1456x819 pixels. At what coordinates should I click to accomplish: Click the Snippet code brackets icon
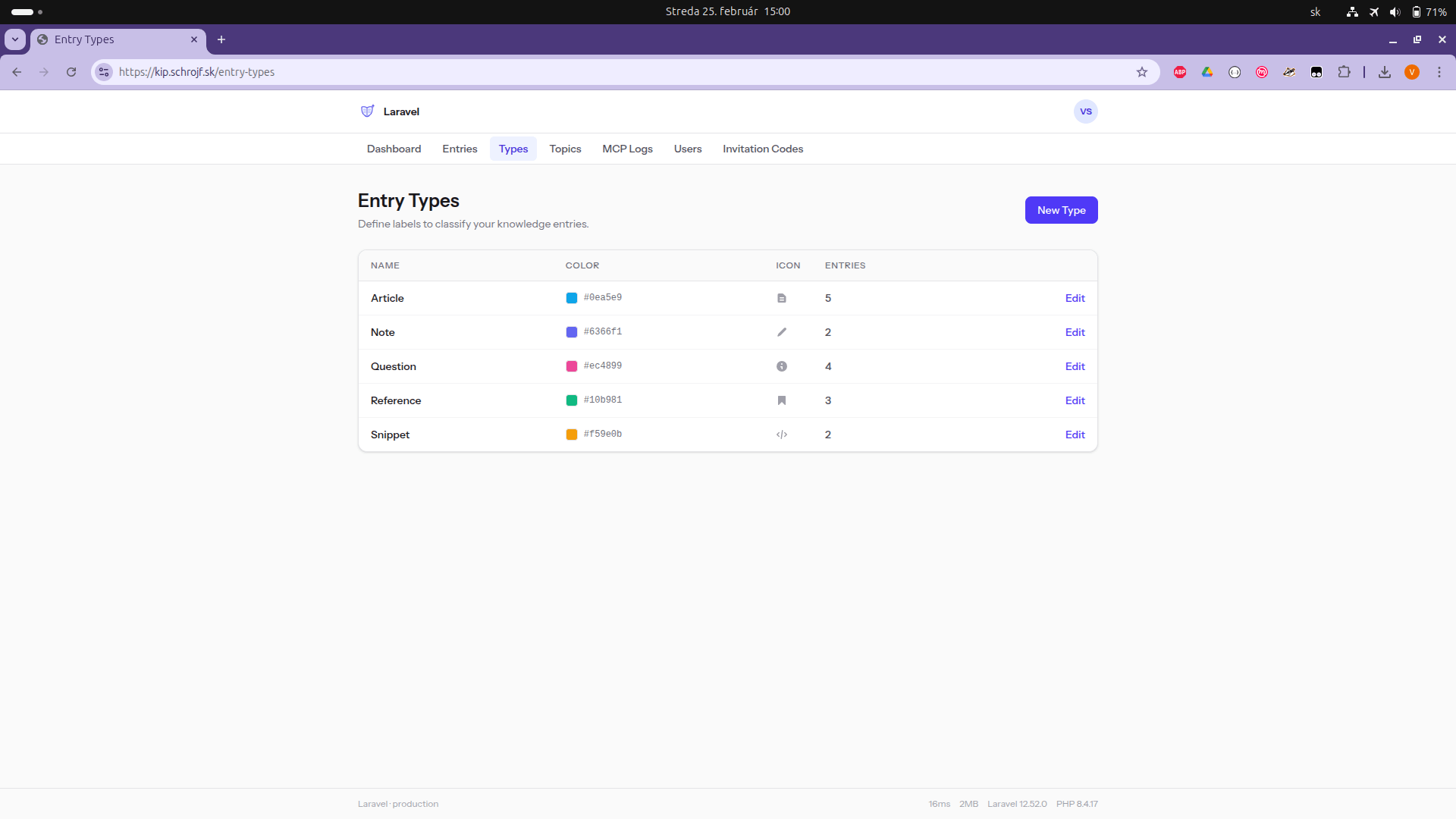781,435
